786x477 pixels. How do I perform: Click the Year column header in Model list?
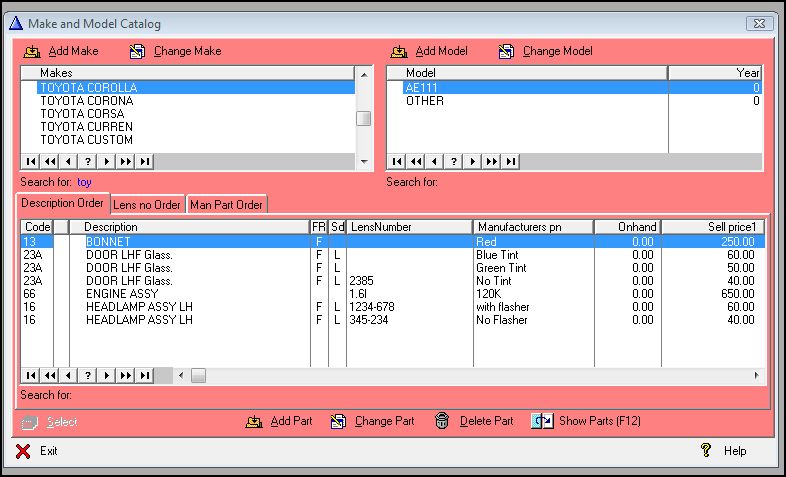[715, 73]
